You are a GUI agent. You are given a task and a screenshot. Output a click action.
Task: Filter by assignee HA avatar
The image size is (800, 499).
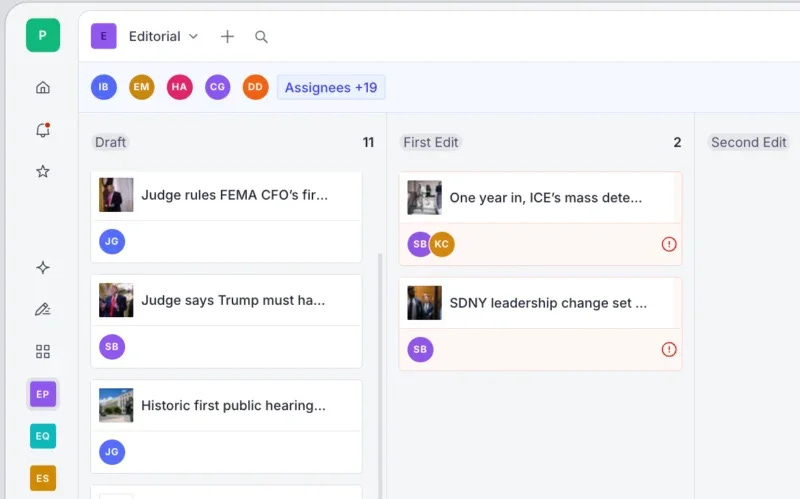click(x=180, y=87)
